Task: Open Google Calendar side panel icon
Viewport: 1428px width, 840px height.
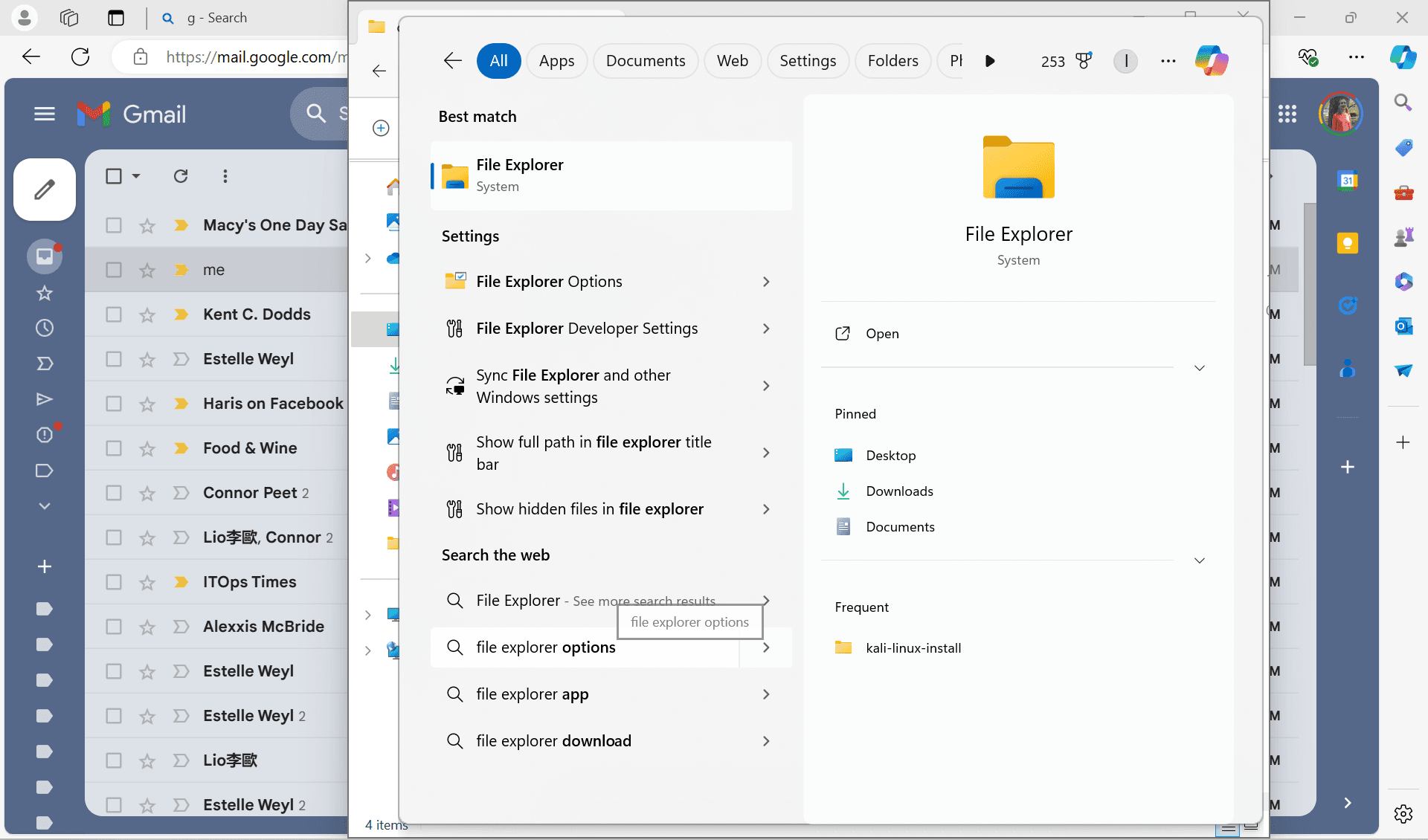Action: tap(1348, 181)
